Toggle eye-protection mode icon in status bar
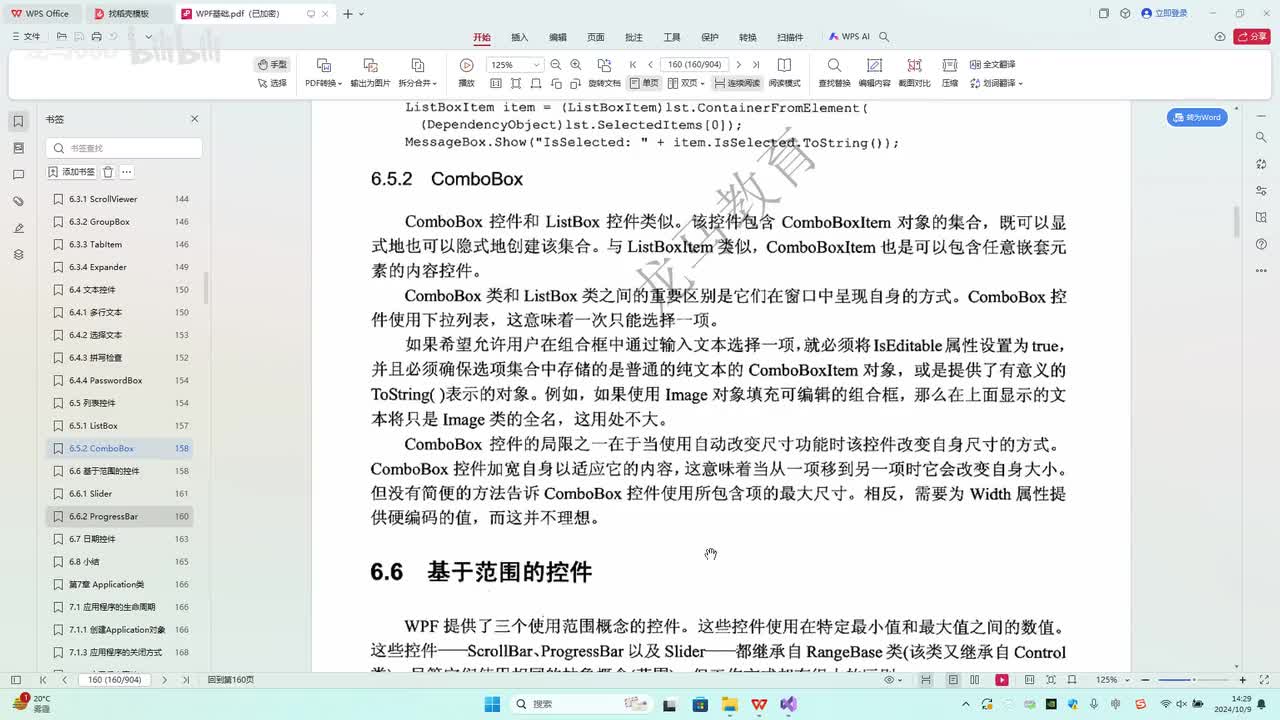 [x=892, y=680]
